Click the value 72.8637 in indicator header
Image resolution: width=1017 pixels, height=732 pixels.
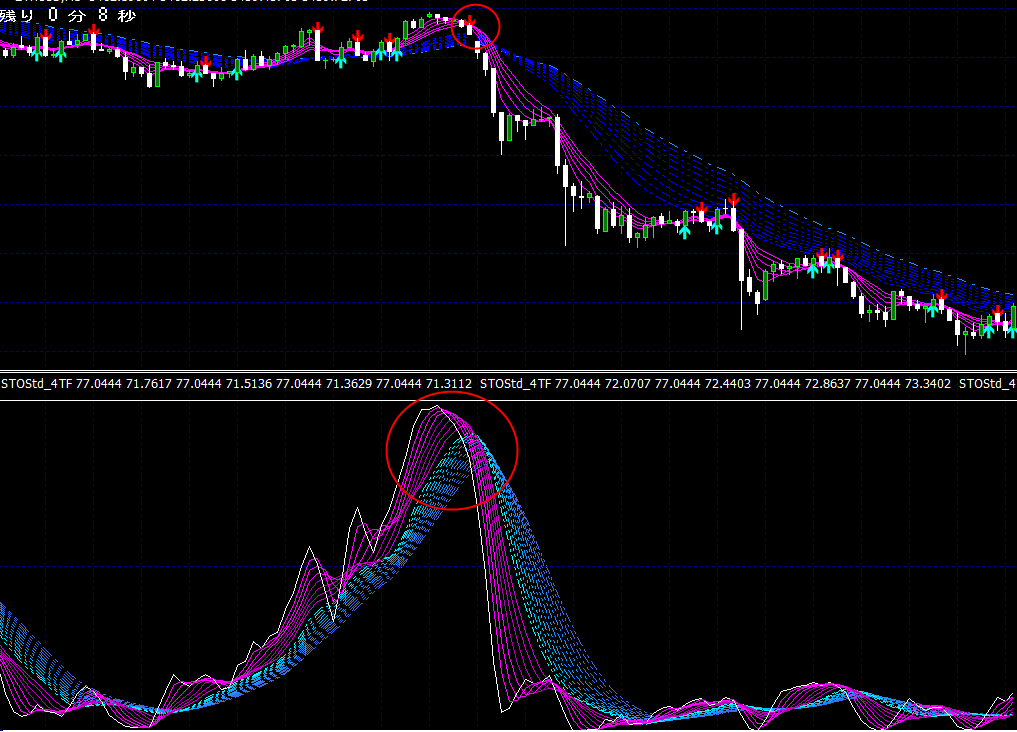[x=828, y=384]
